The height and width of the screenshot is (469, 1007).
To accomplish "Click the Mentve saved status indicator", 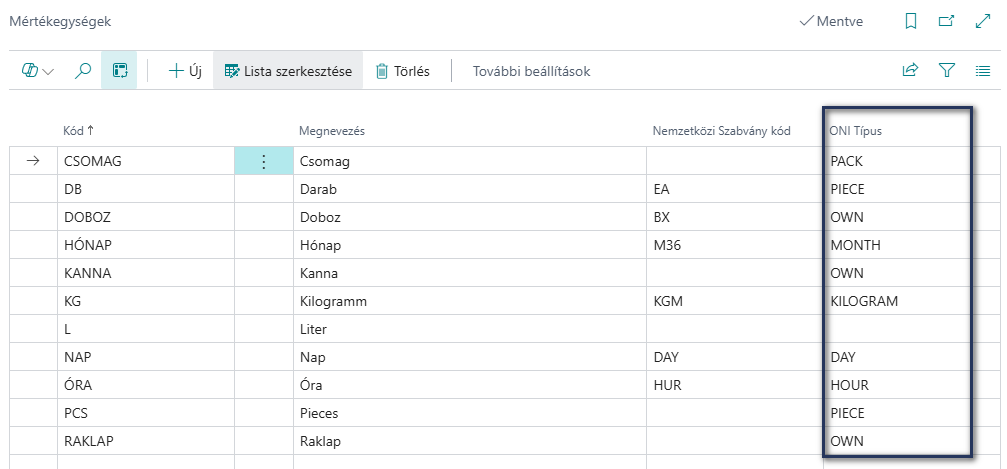I will 830,21.
